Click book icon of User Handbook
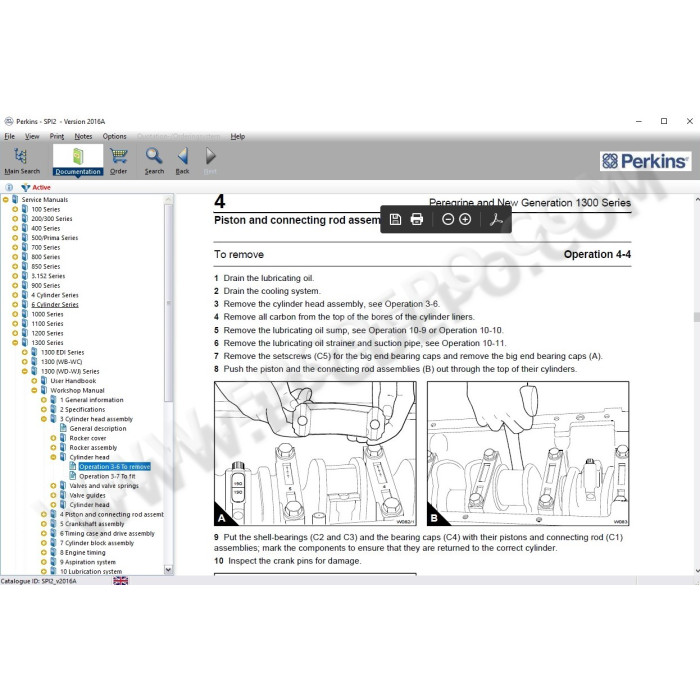 click(44, 381)
